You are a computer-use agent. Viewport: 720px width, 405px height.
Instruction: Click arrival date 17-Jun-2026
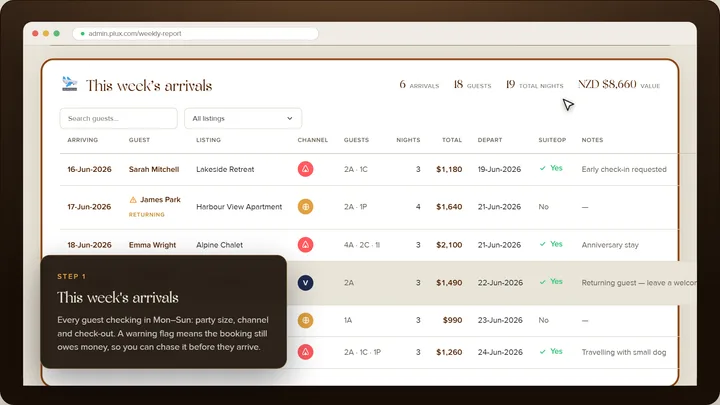click(x=89, y=207)
